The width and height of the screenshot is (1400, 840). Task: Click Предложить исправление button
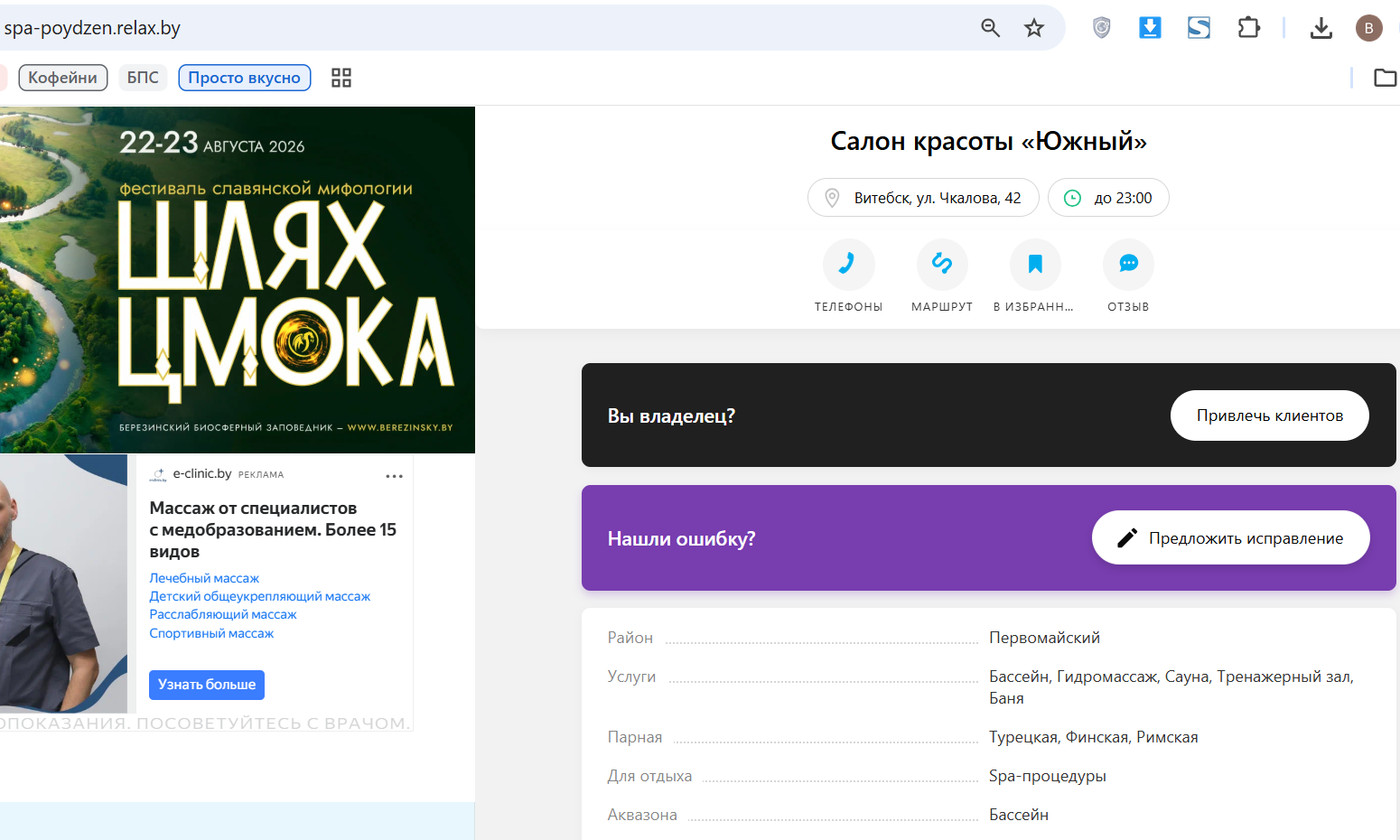1231,538
